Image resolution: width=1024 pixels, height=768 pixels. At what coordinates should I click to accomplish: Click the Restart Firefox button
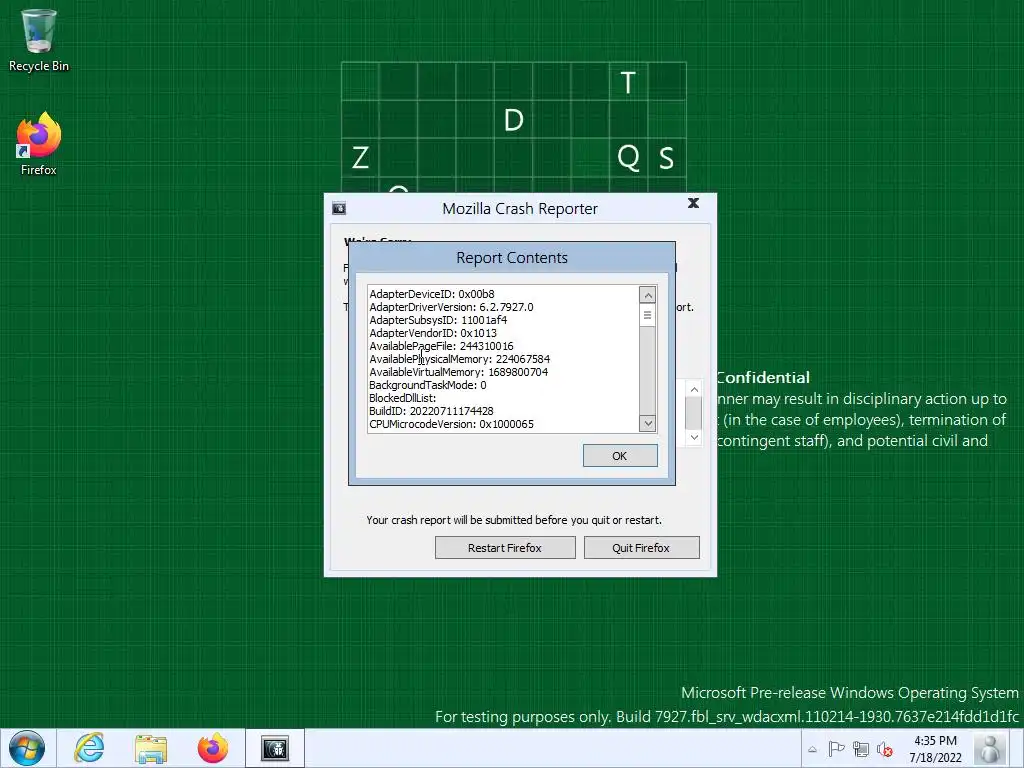505,548
